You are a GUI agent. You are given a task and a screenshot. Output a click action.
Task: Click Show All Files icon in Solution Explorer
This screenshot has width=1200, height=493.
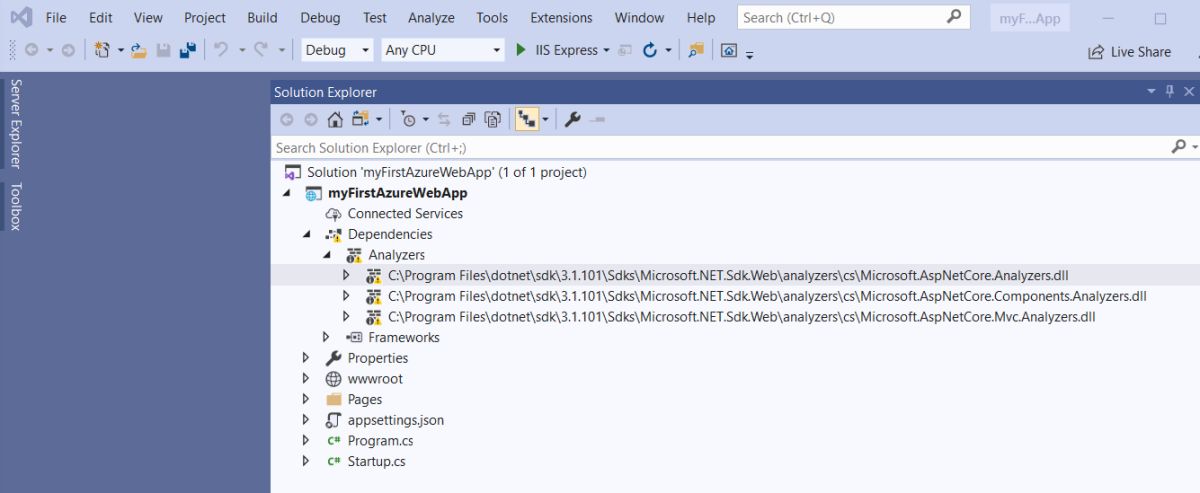(493, 119)
